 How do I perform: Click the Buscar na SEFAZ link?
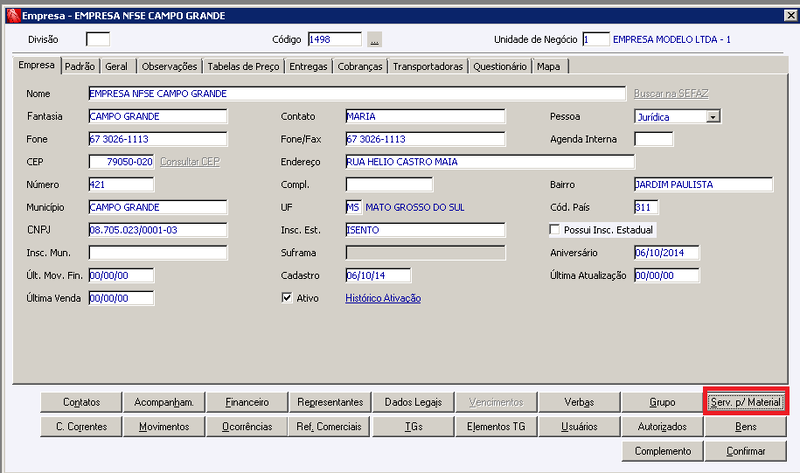pyautogui.click(x=671, y=93)
